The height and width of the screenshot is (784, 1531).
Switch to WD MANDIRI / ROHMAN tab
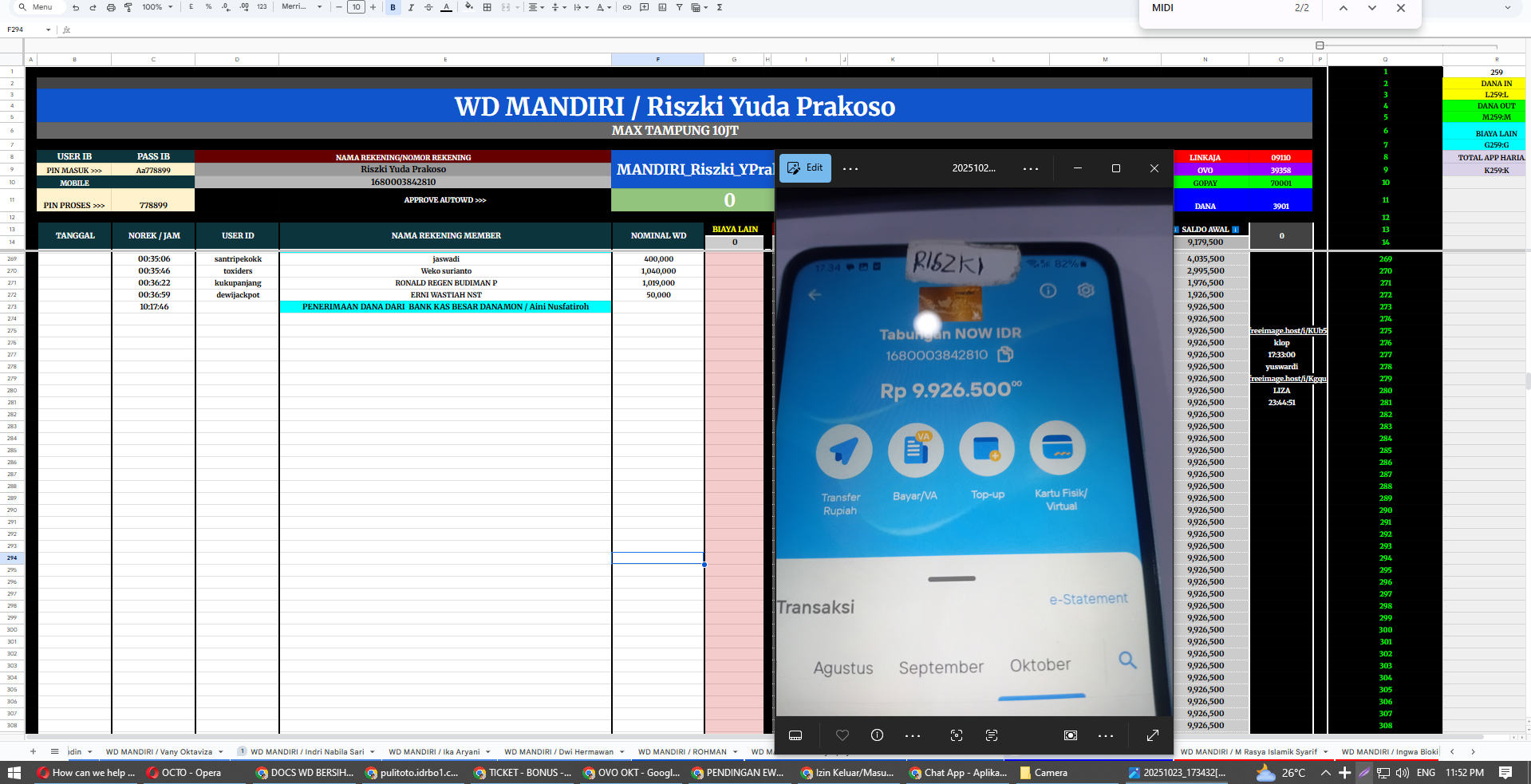pyautogui.click(x=682, y=751)
